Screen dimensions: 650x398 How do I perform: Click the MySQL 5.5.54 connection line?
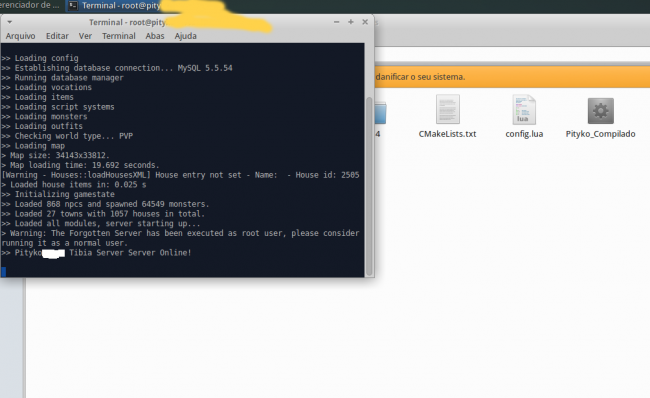tap(117, 68)
